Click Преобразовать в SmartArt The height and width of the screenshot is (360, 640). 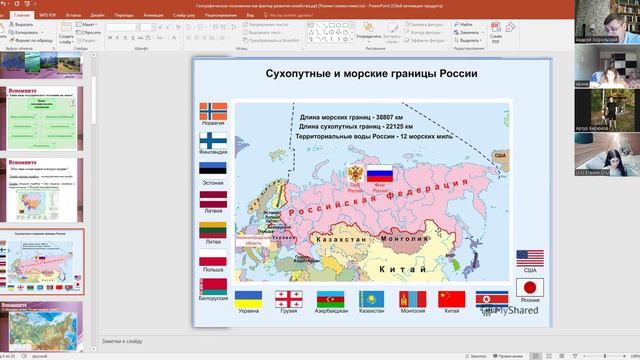click(x=271, y=40)
